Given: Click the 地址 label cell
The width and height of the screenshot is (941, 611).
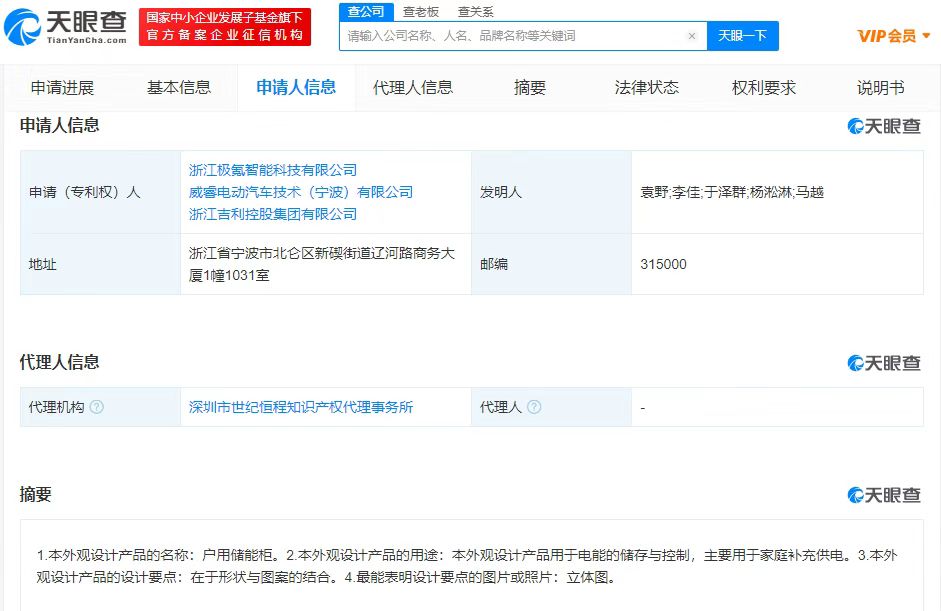Looking at the screenshot, I should pyautogui.click(x=100, y=264).
